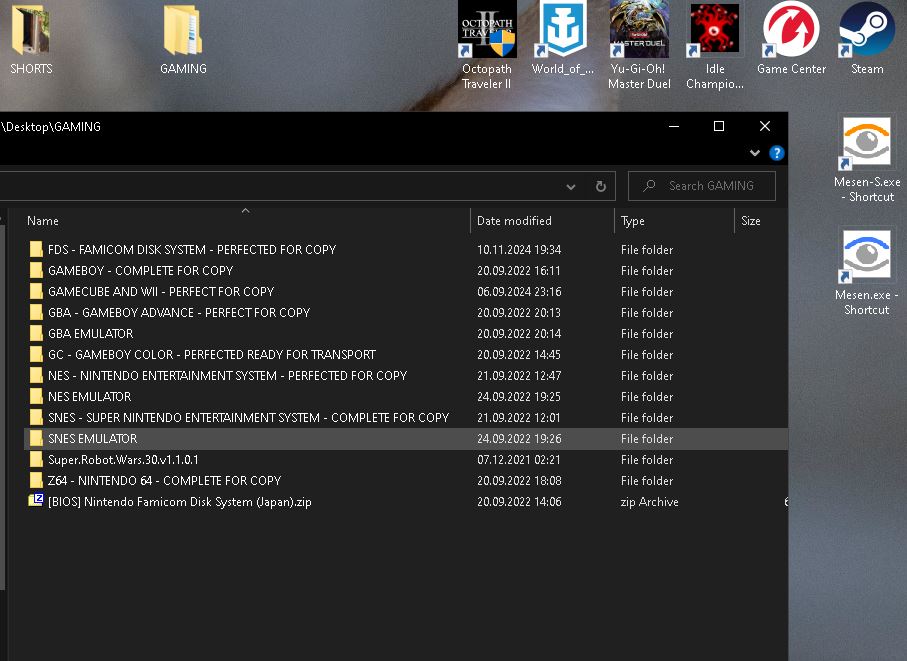Viewport: 907px width, 661px height.
Task: Click the address bar path field
Action: (x=278, y=186)
